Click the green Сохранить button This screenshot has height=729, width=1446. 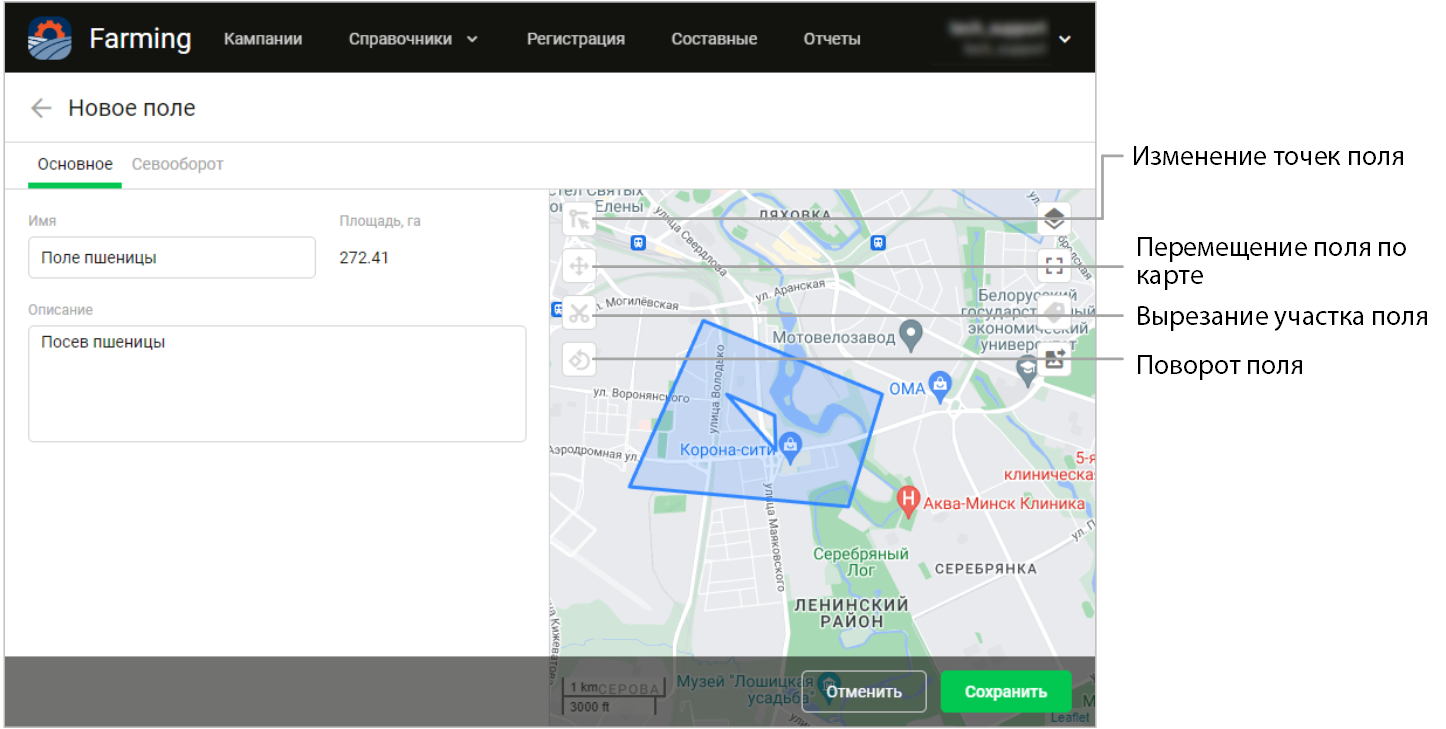(1006, 691)
